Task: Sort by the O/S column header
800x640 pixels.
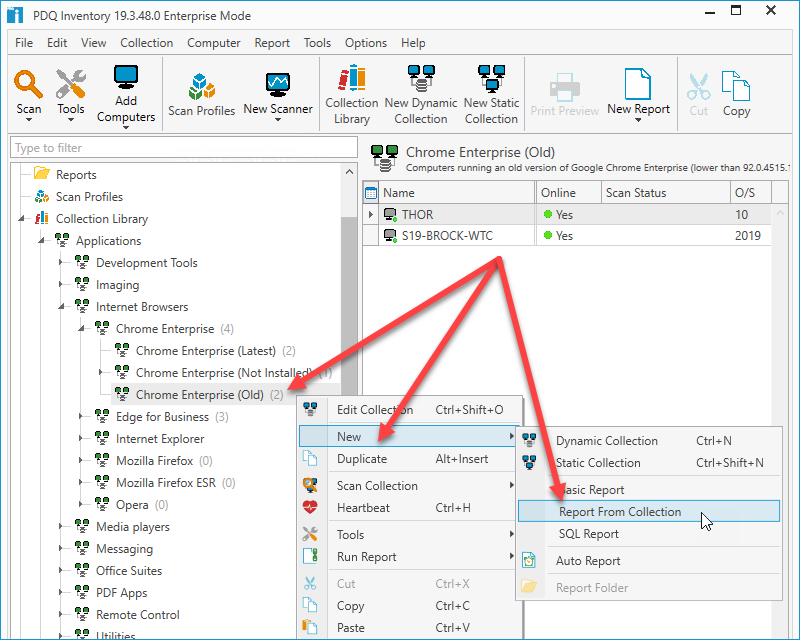Action: [x=751, y=193]
